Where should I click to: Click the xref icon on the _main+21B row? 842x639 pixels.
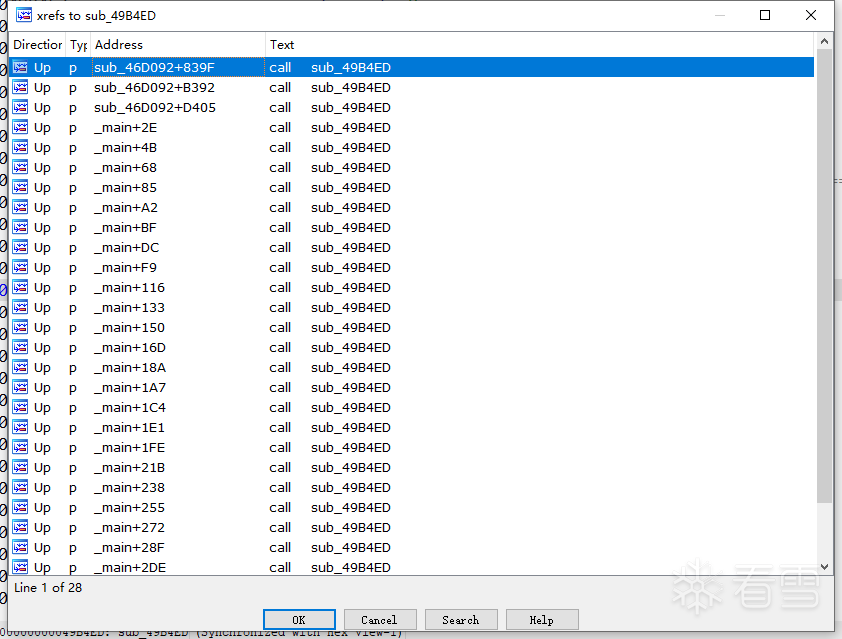pyautogui.click(x=20, y=467)
